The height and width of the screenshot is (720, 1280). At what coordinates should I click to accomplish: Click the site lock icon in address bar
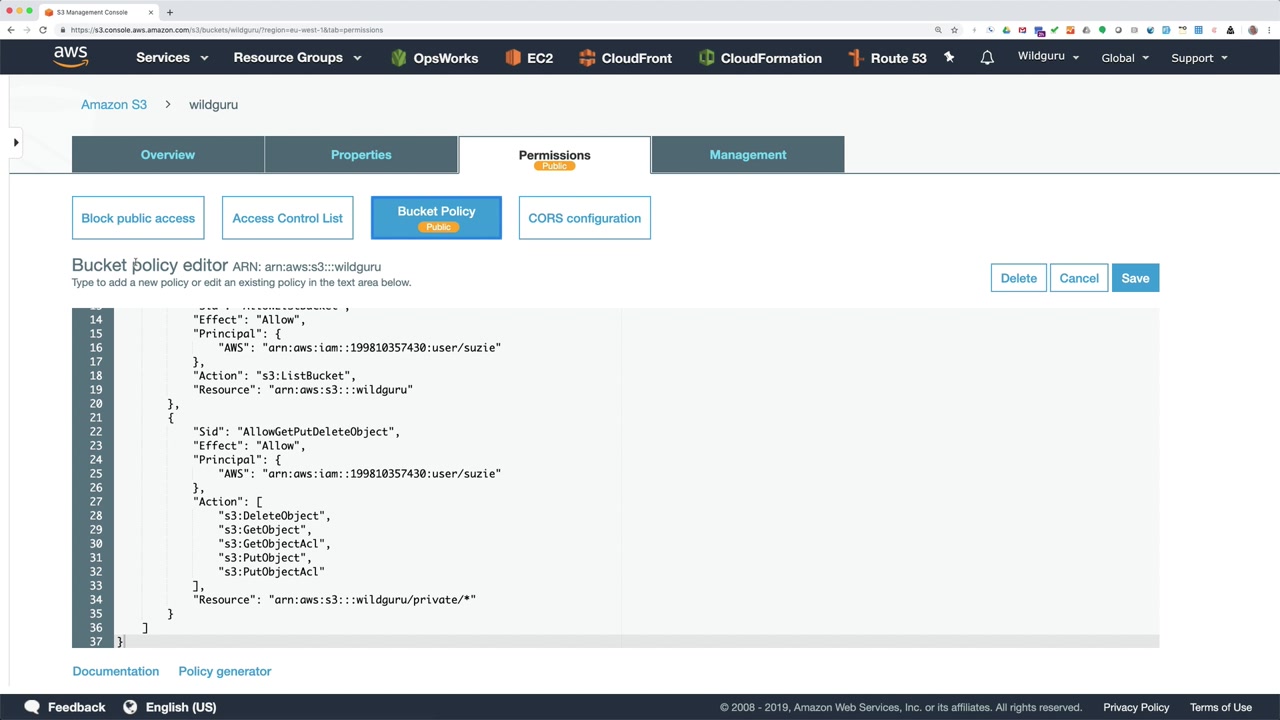pos(65,30)
